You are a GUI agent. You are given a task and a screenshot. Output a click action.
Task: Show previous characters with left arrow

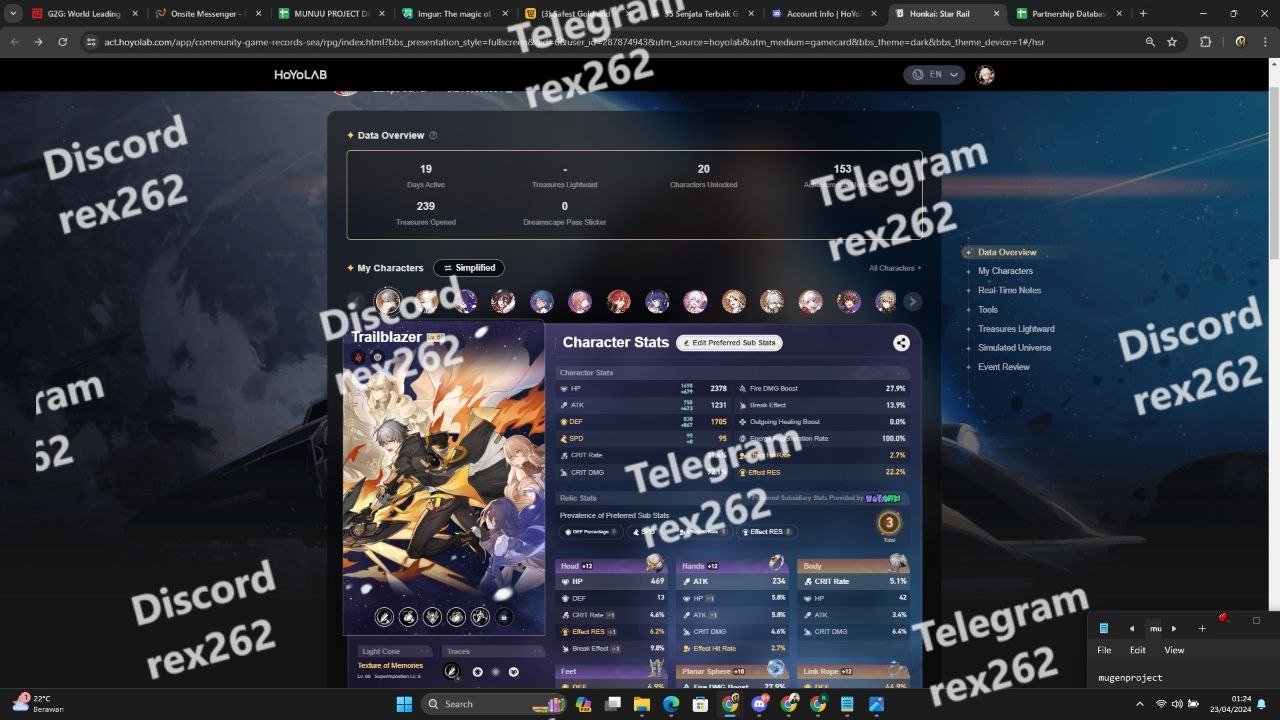pos(355,301)
